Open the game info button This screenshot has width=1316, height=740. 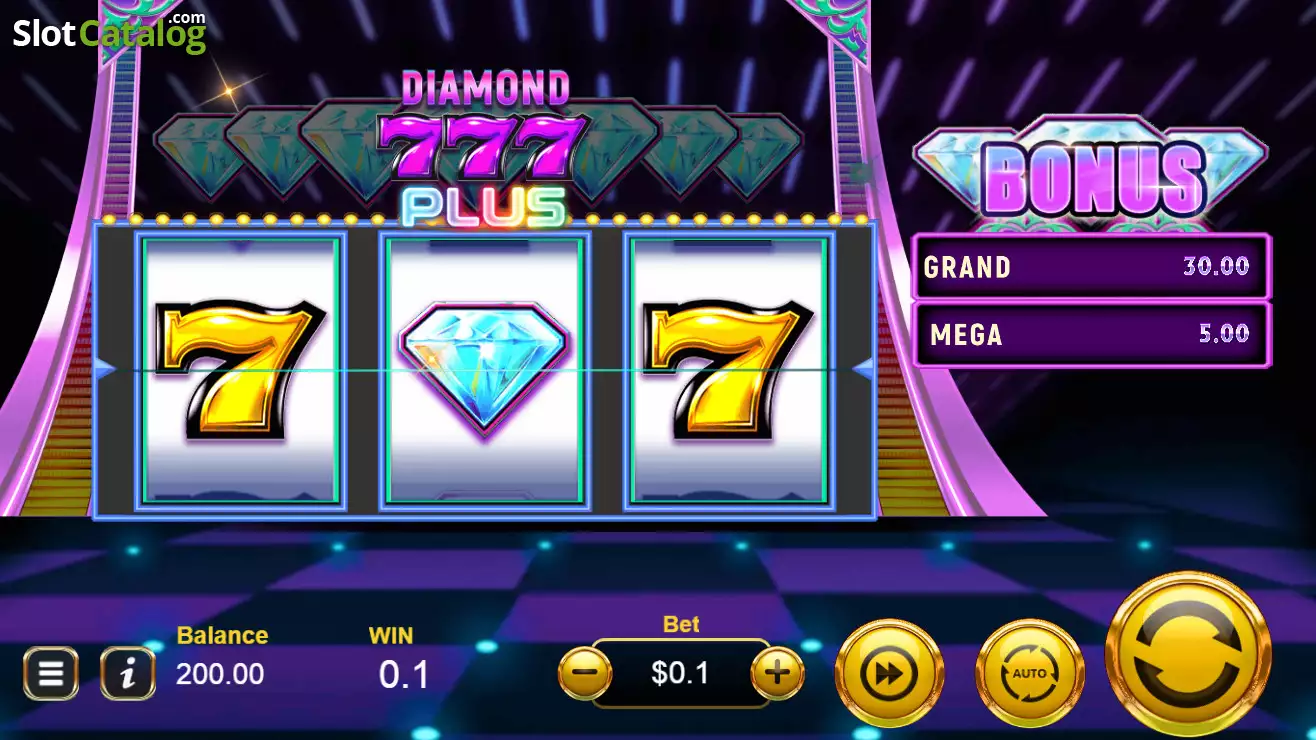(127, 673)
